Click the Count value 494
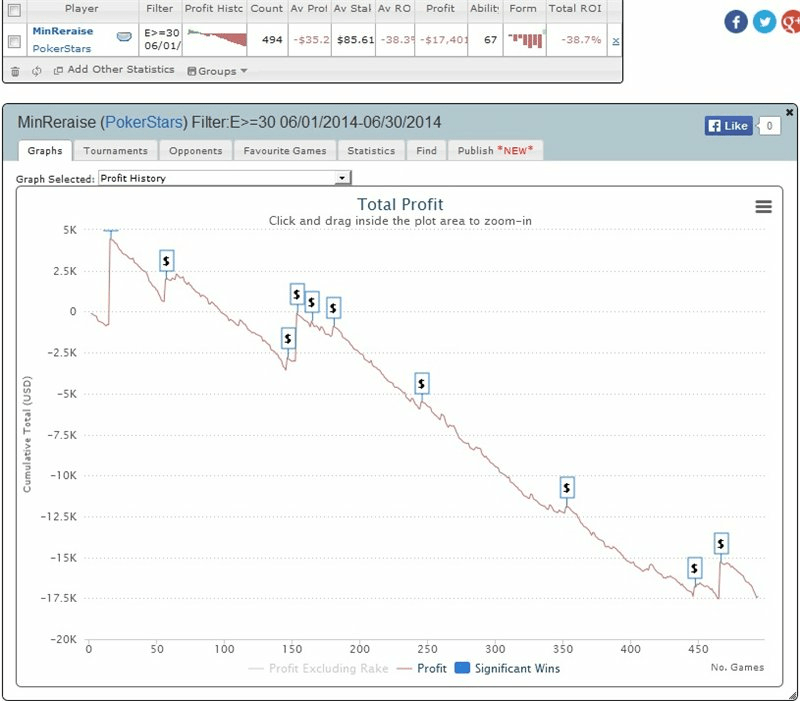Image resolution: width=800 pixels, height=701 pixels. [x=272, y=40]
